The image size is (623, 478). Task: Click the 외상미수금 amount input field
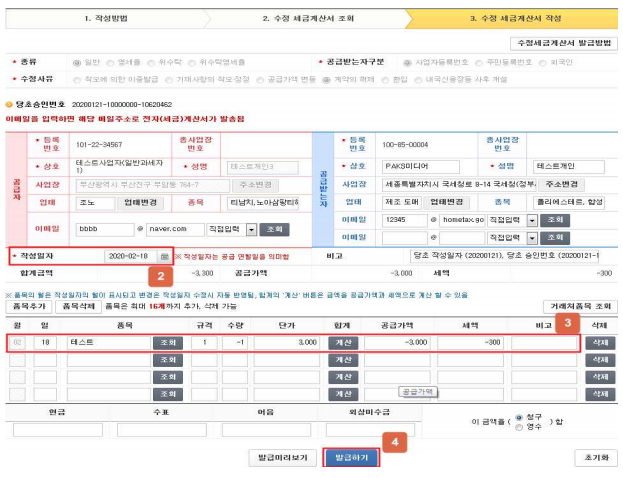coord(370,430)
